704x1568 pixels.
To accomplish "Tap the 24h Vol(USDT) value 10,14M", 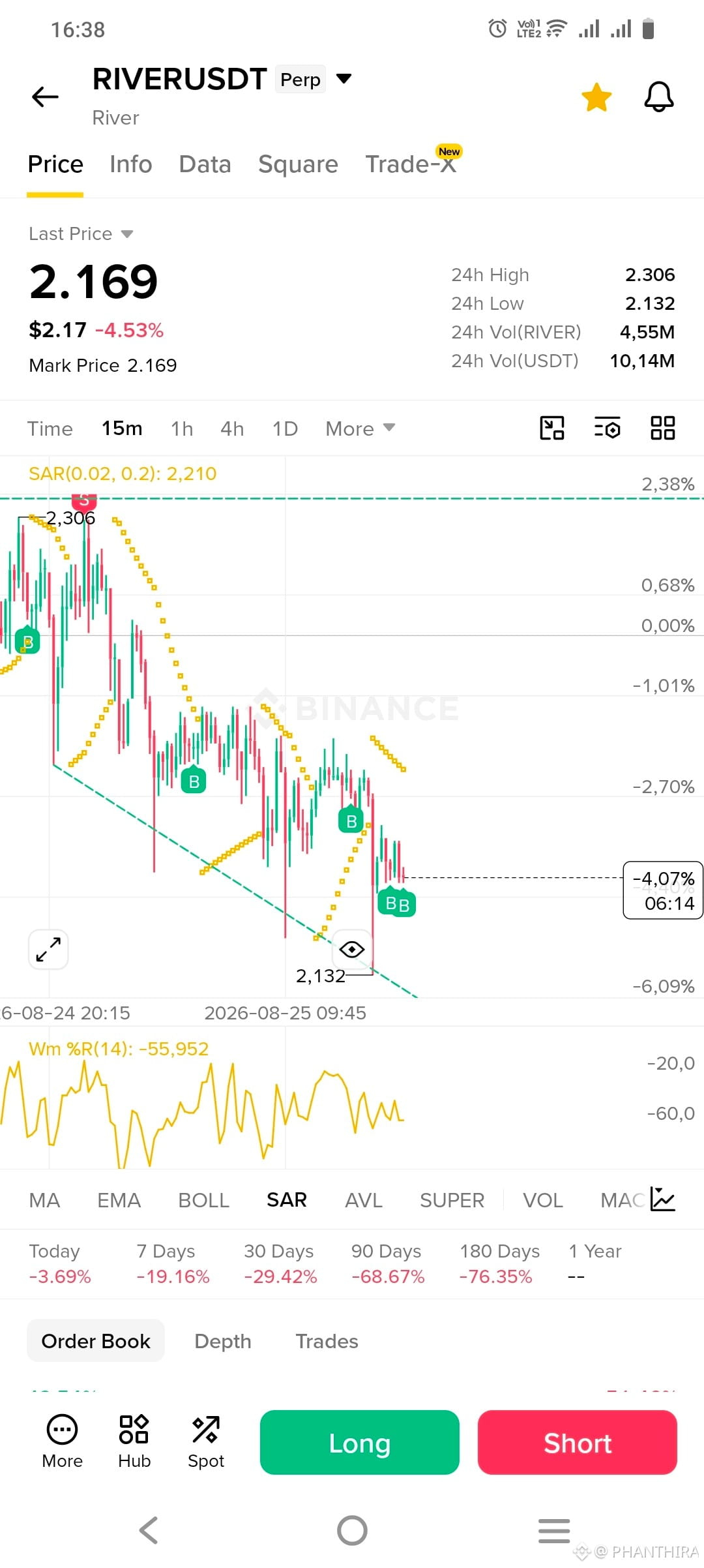I will (642, 361).
